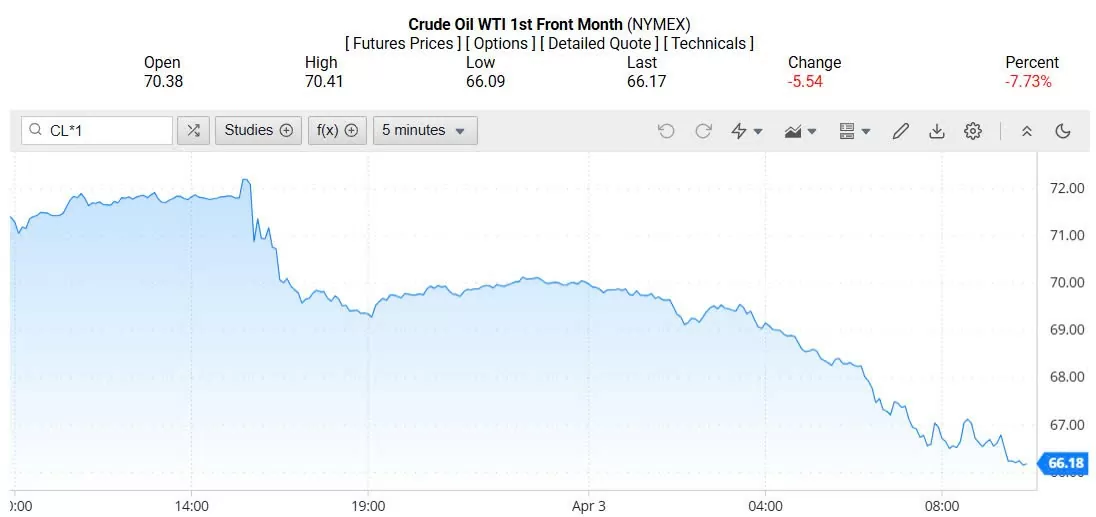Expand the chart layout template dropdown
The image size is (1096, 517).
point(854,131)
